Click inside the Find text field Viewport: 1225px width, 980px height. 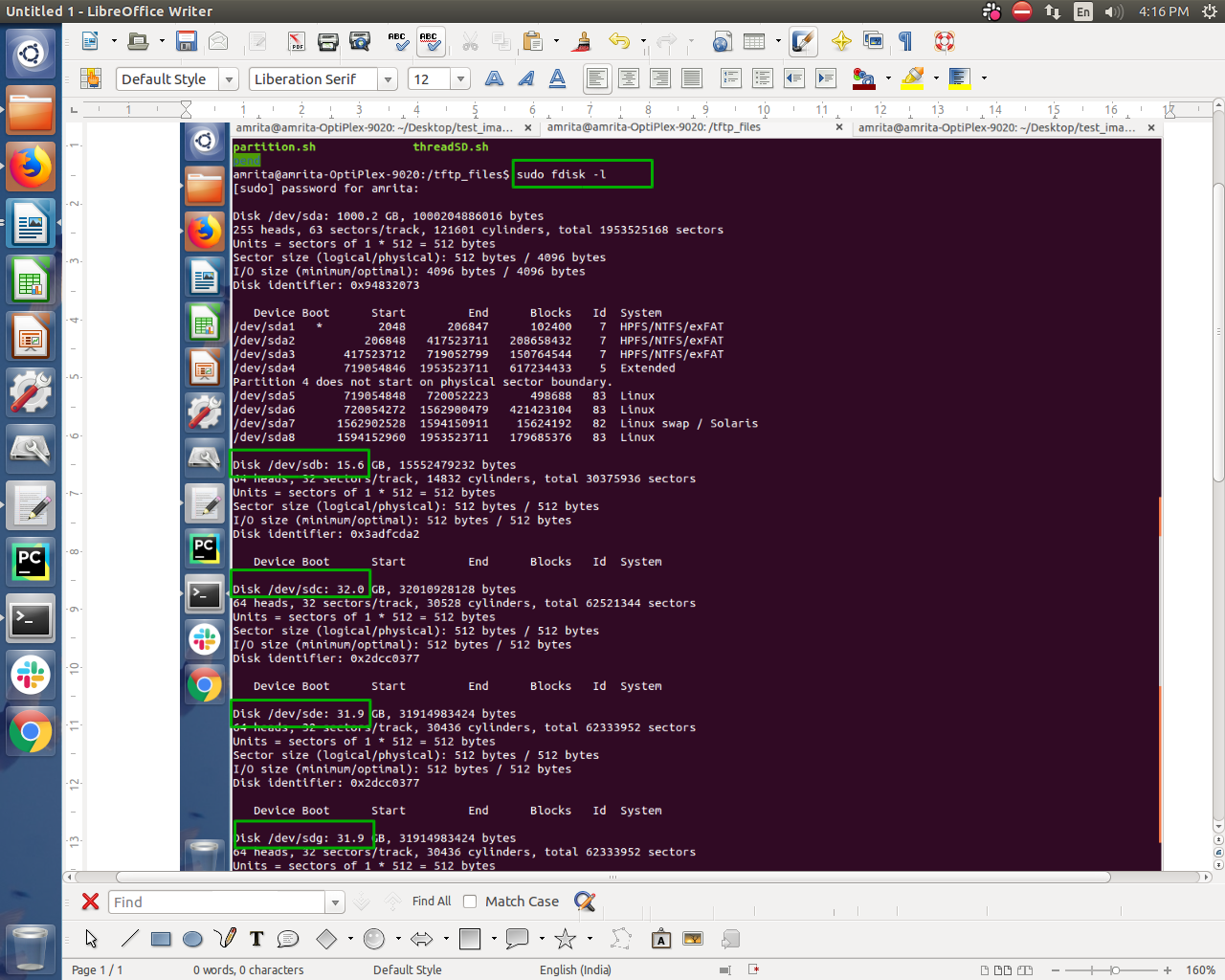click(217, 902)
